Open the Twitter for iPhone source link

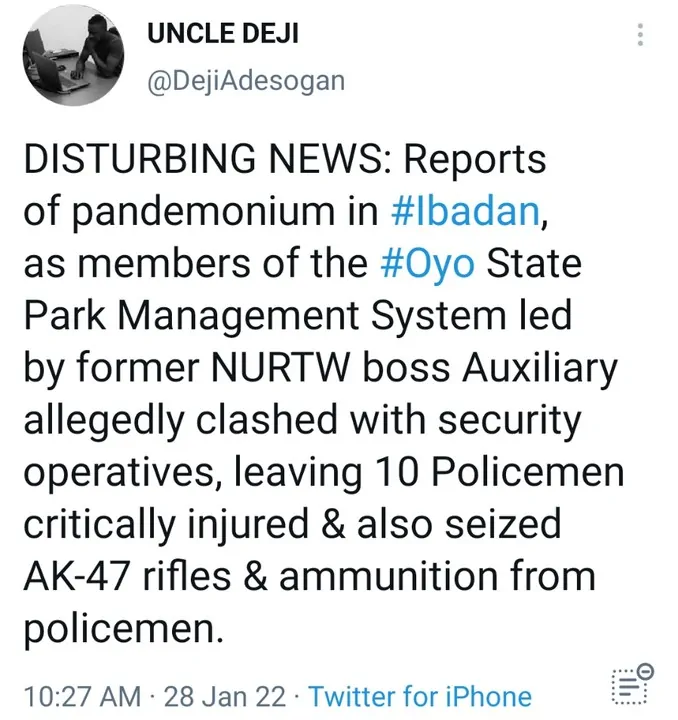click(x=420, y=695)
